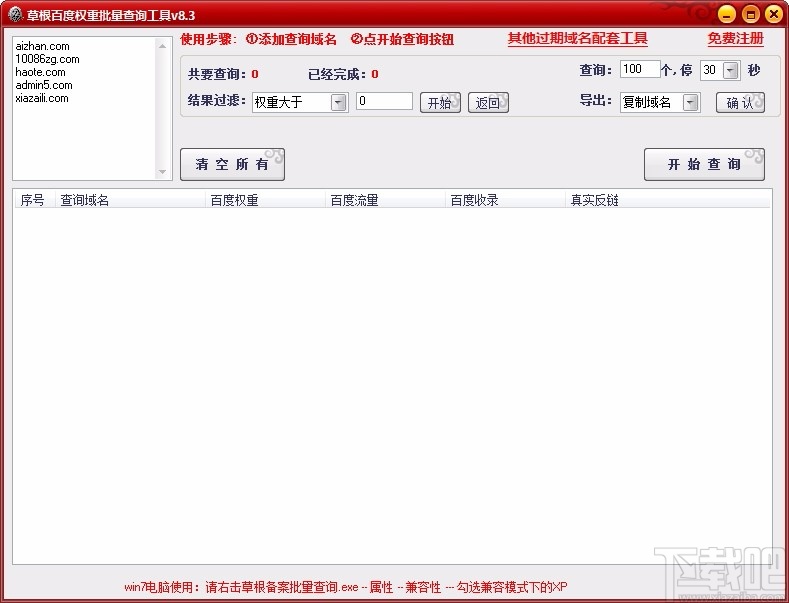Click the ②点开始查询按钮 step text
Image resolution: width=789 pixels, height=603 pixels.
click(x=403, y=39)
